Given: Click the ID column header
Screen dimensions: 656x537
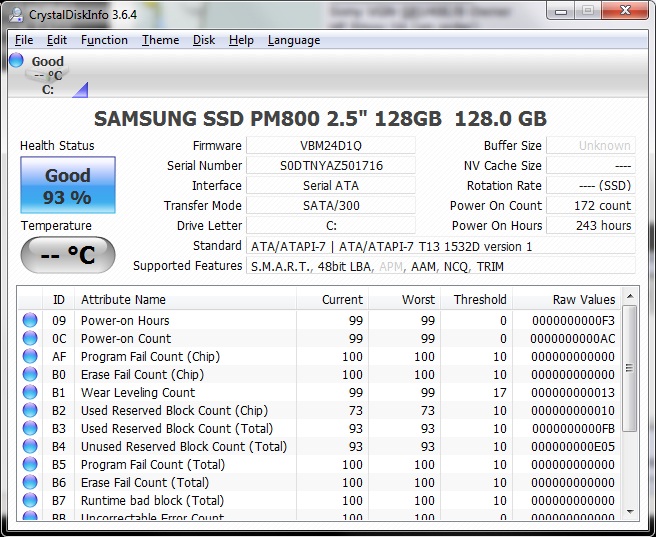Looking at the screenshot, I should tap(59, 299).
